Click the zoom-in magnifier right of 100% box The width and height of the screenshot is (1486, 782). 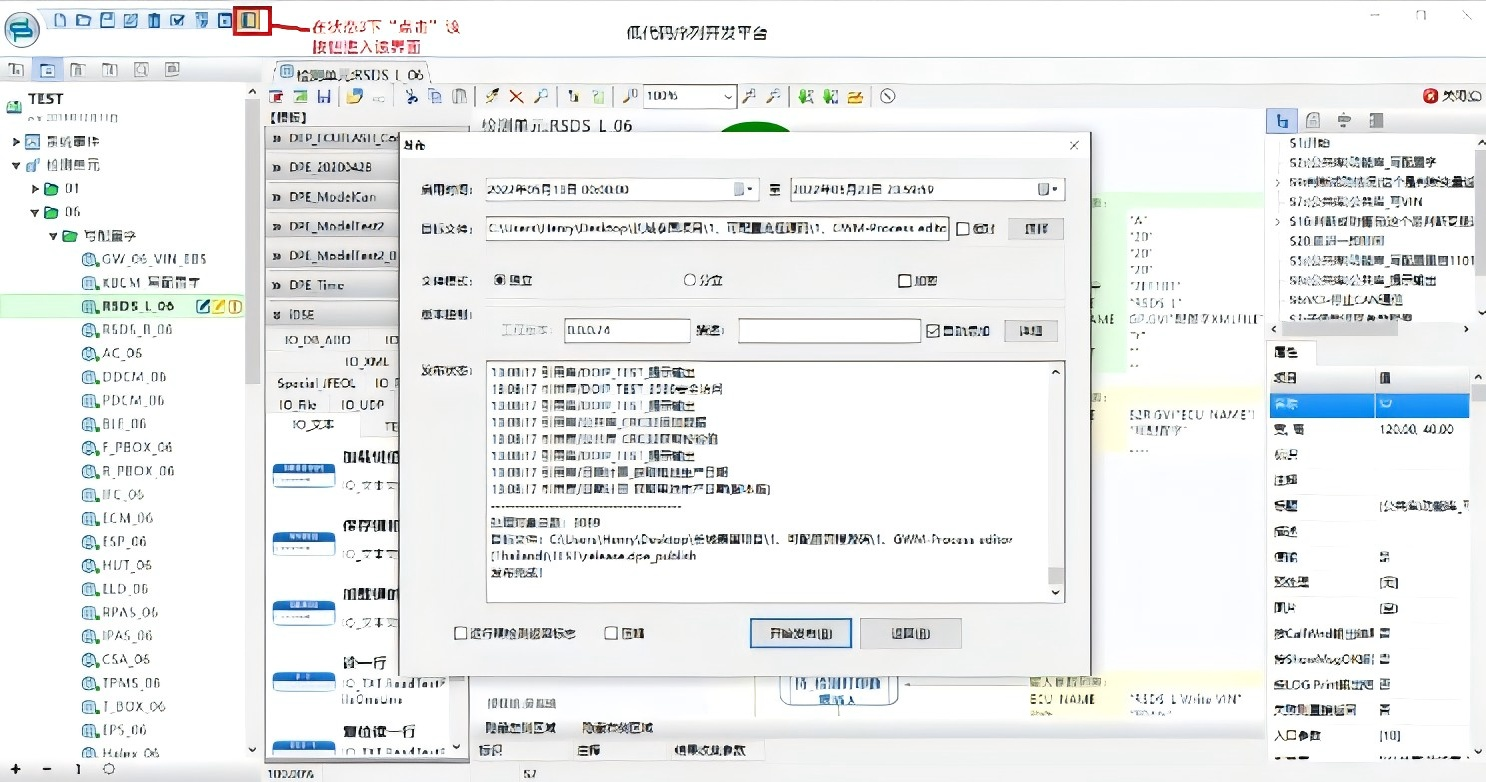coord(749,97)
